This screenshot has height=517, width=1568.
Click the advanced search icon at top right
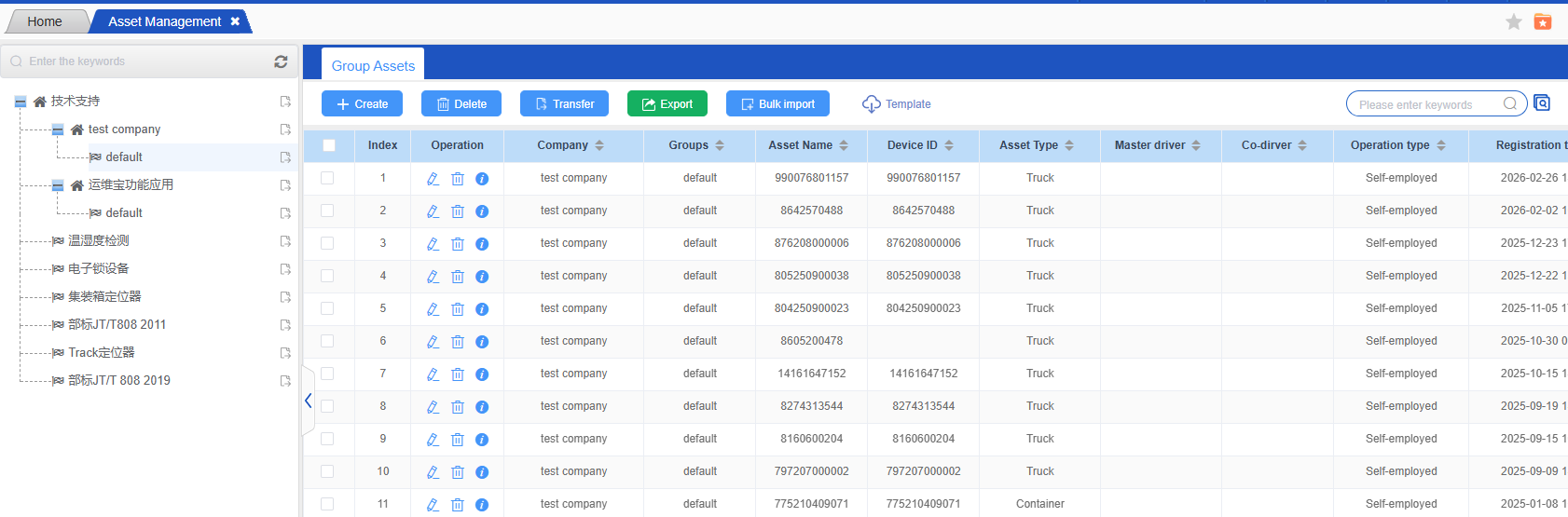tap(1542, 103)
